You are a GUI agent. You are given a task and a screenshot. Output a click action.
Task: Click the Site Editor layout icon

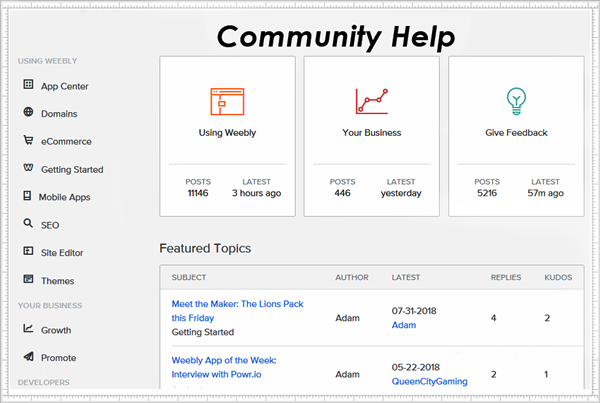(28, 251)
